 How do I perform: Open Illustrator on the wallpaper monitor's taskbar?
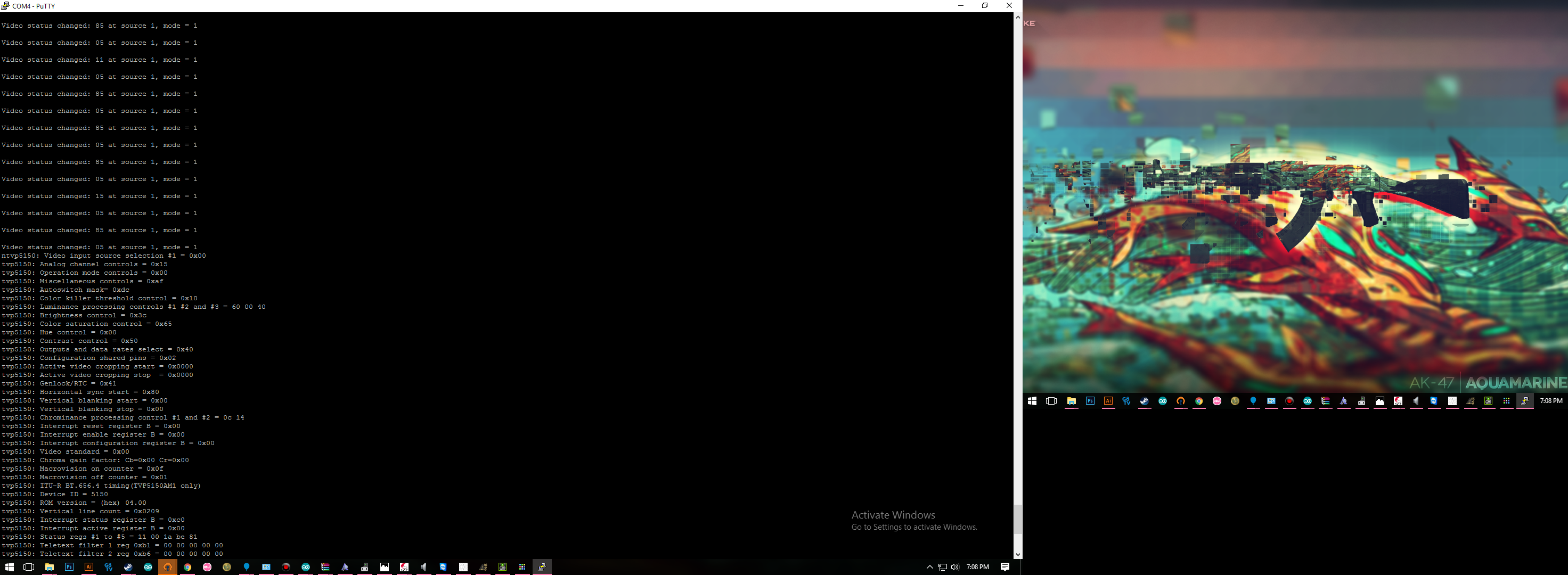point(1108,401)
